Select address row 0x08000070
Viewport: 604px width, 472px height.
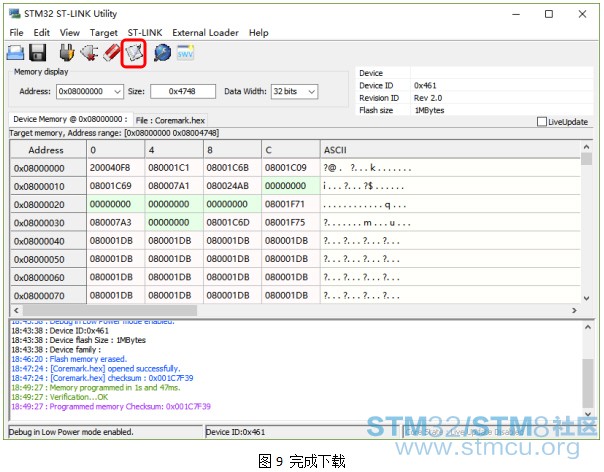(x=48, y=296)
